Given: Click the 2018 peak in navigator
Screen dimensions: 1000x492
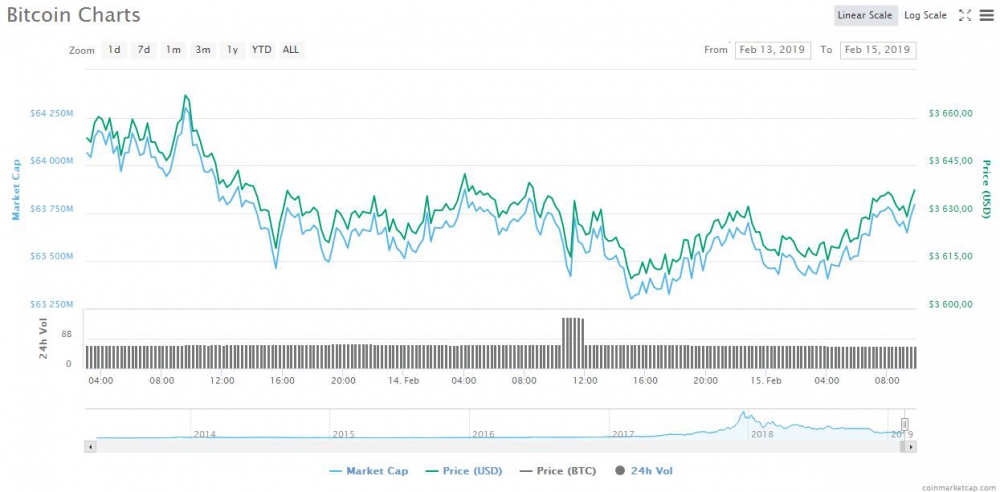Looking at the screenshot, I should (x=742, y=414).
